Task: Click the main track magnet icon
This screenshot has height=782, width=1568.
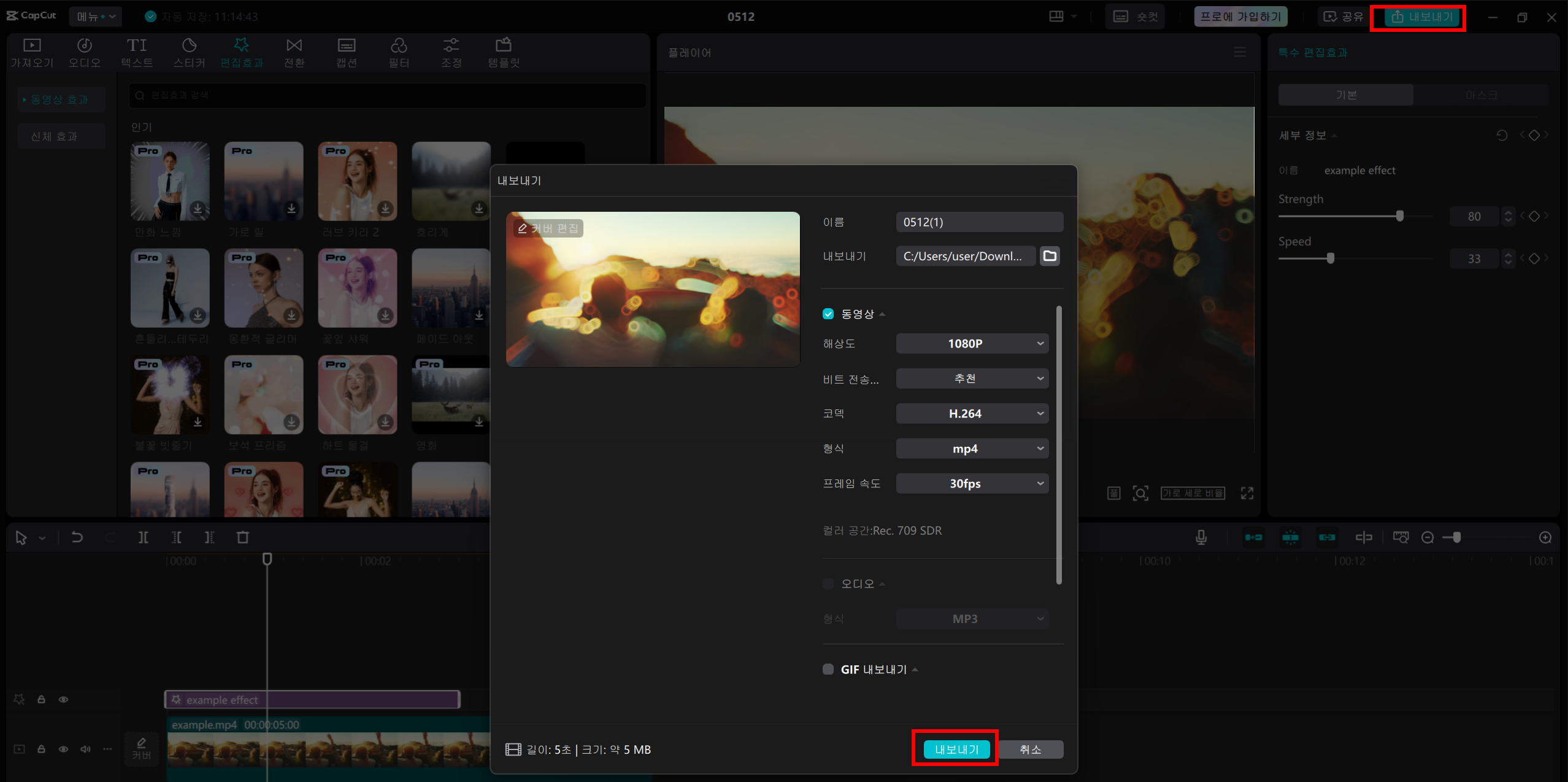Action: tap(1253, 538)
